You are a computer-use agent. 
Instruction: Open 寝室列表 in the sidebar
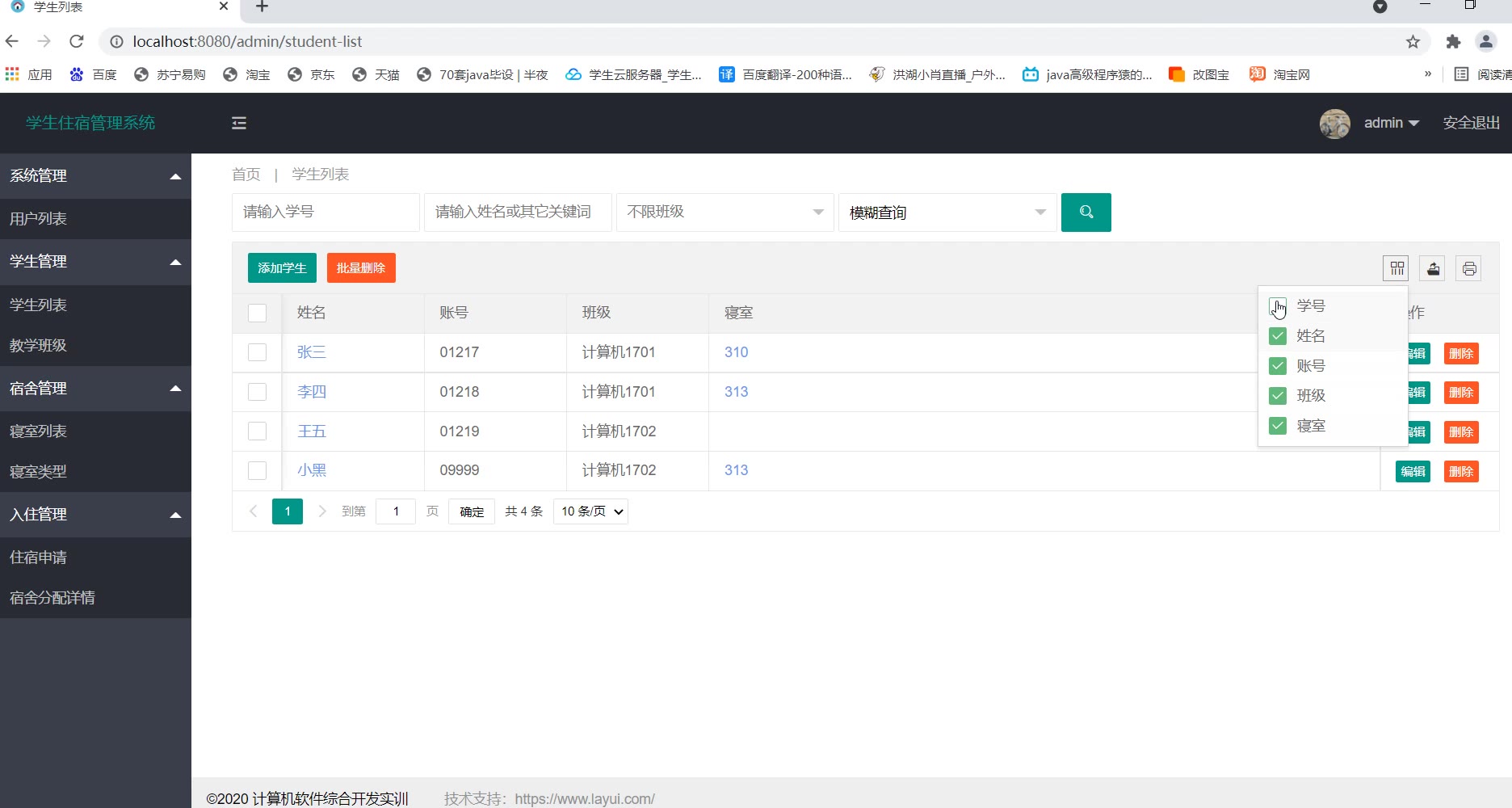click(x=39, y=431)
